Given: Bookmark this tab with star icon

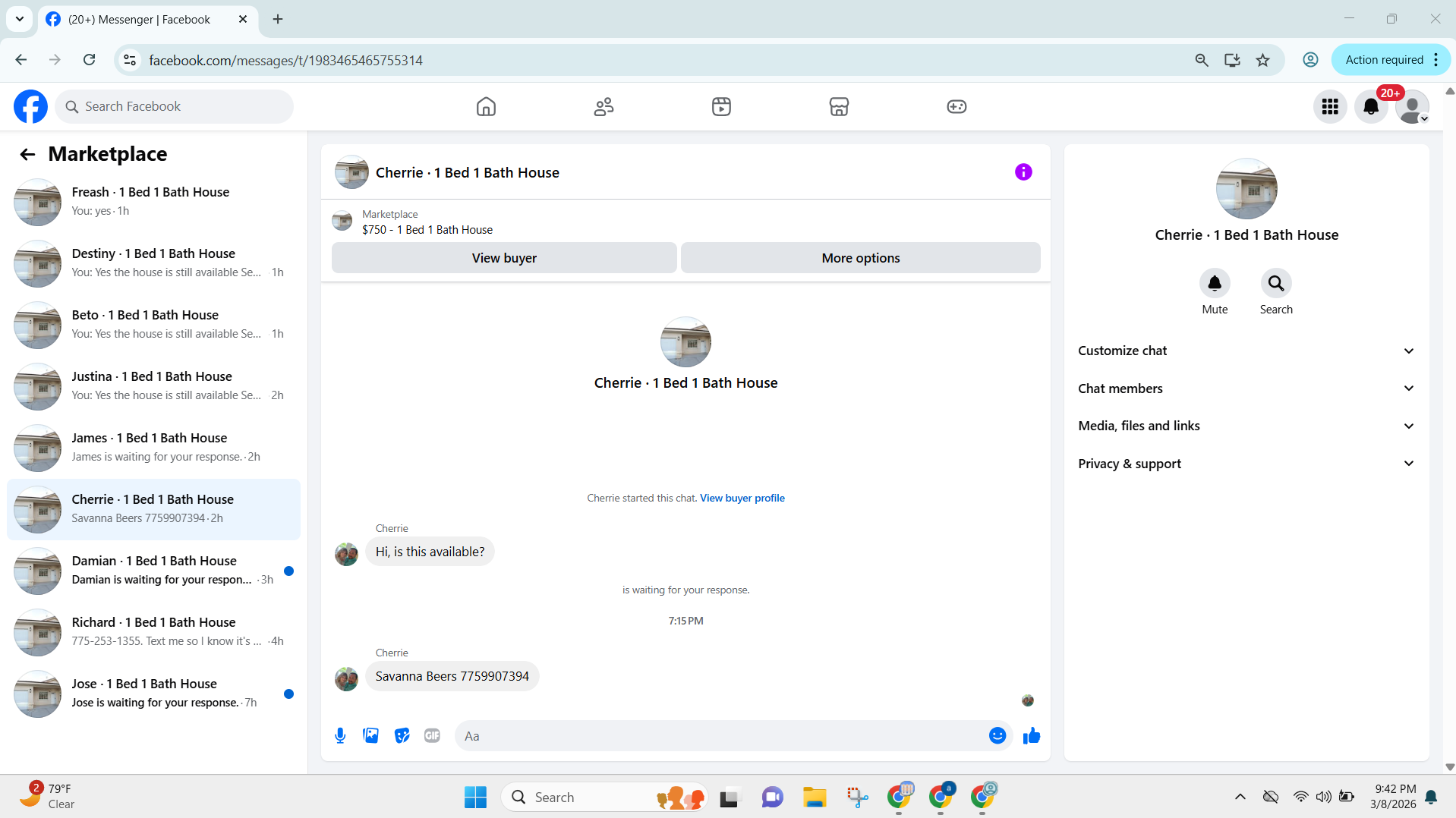Looking at the screenshot, I should [1262, 60].
